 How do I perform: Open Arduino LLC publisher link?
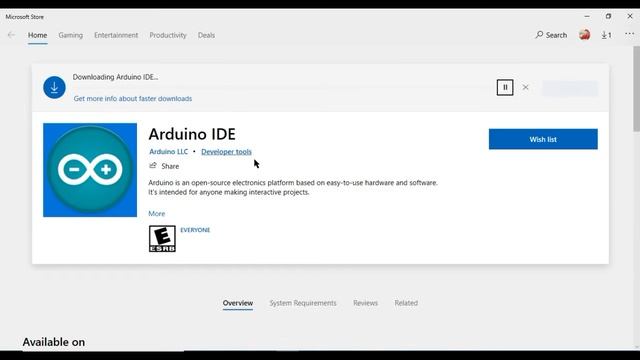[169, 152]
